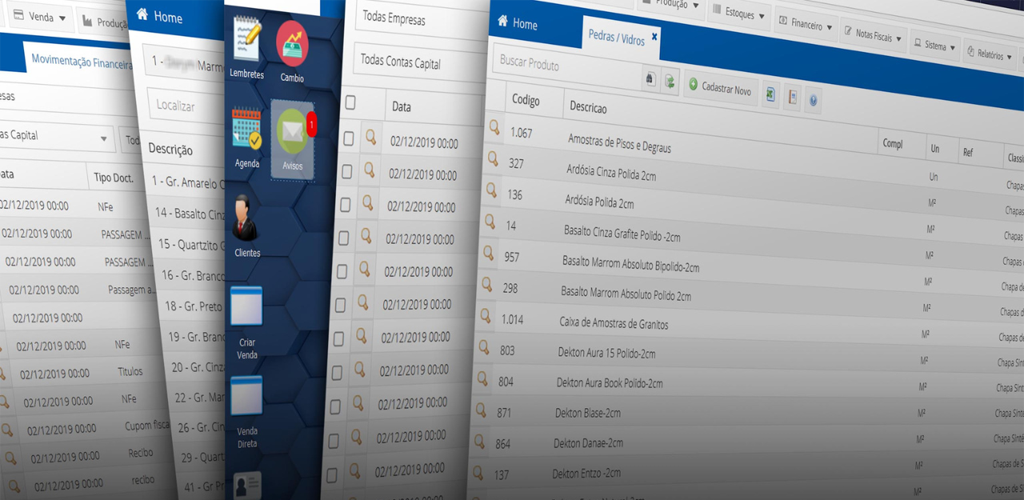Open the Notas Fiscais dropdown menu

(873, 36)
